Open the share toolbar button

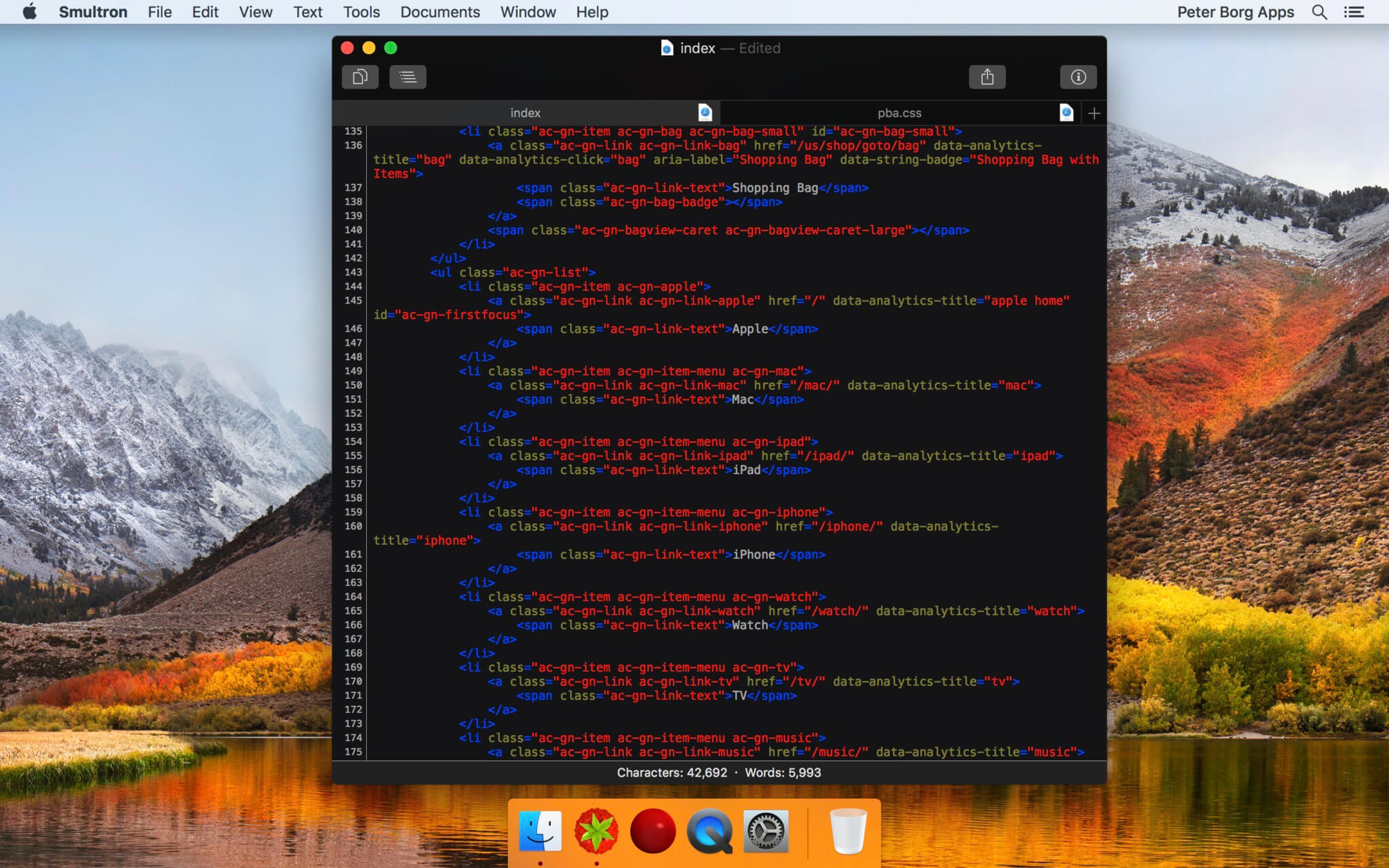987,77
